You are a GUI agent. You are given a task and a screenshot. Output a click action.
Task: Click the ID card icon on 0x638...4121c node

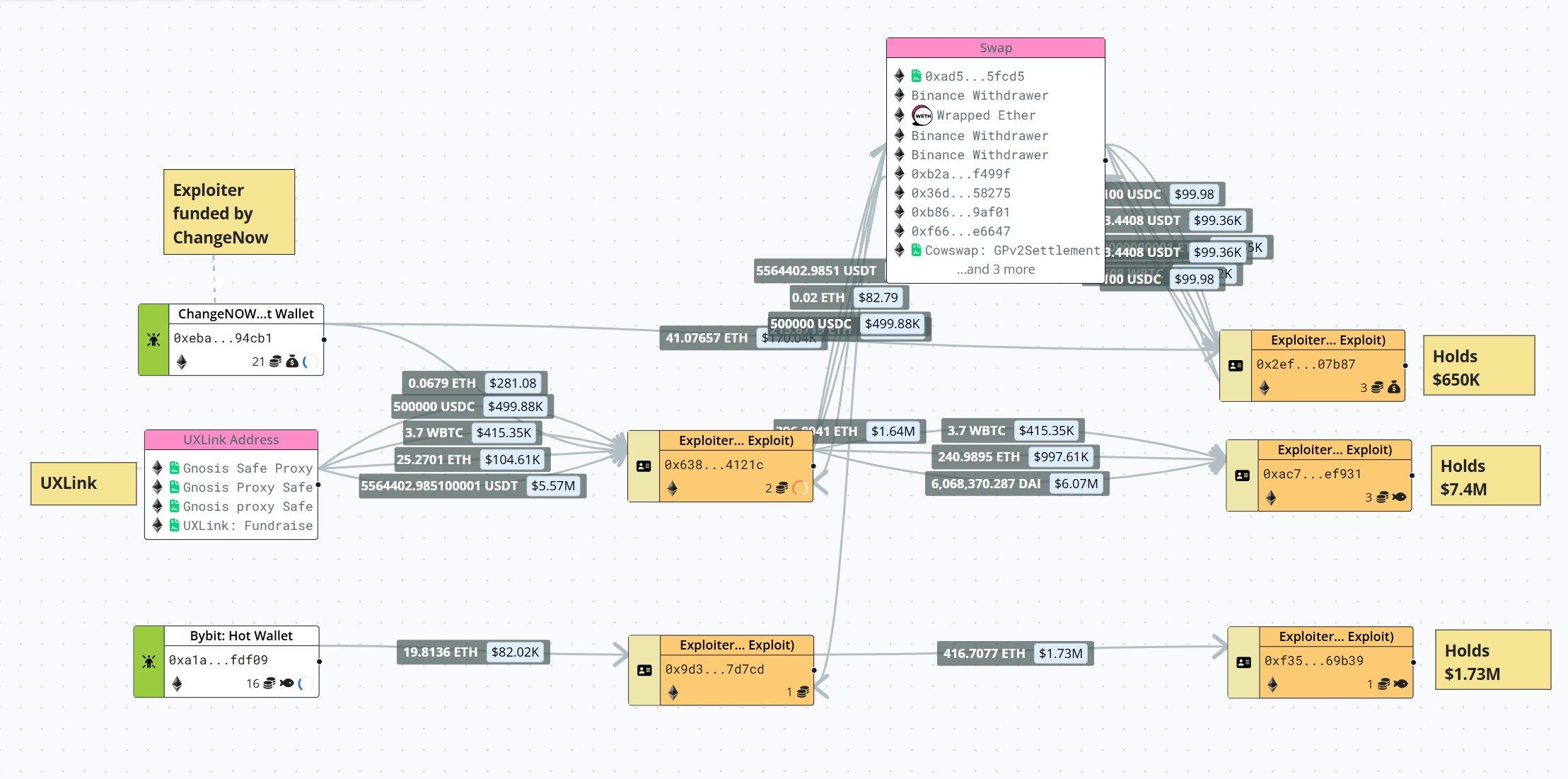pyautogui.click(x=644, y=466)
